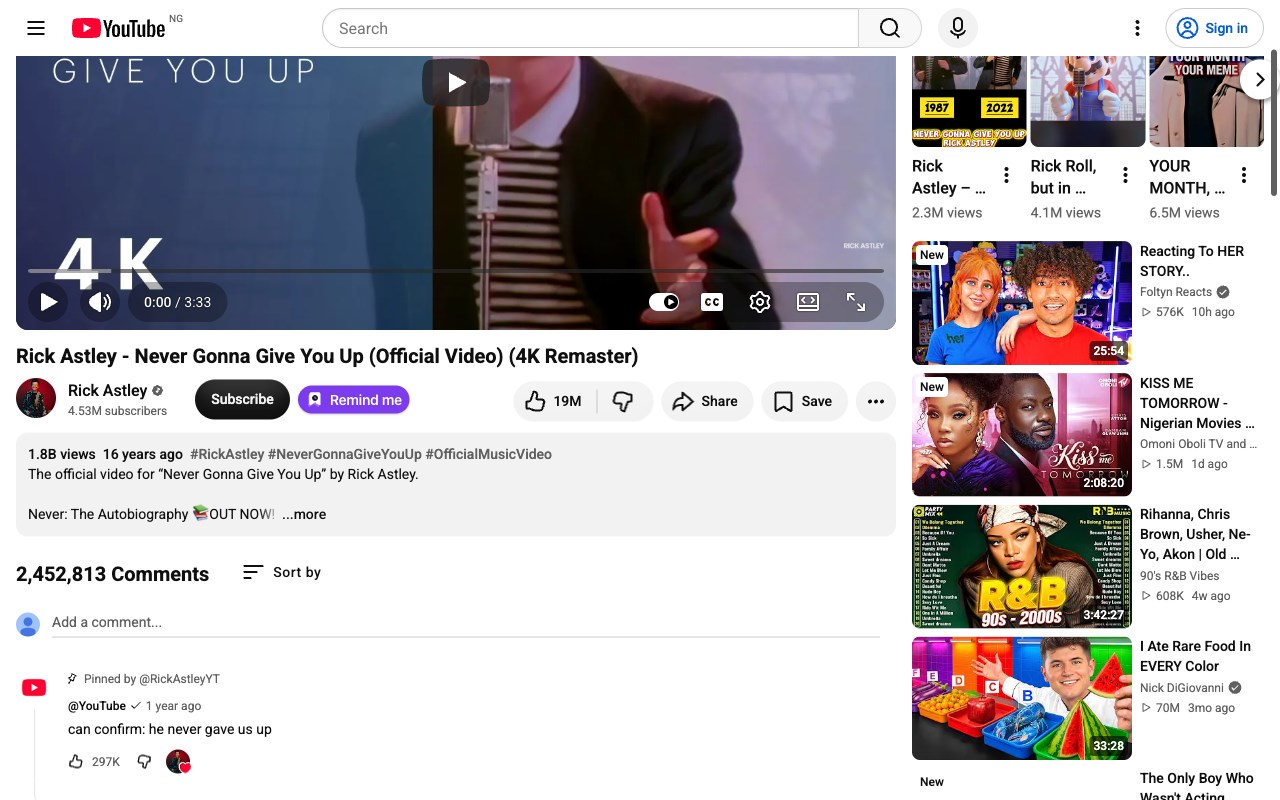Open options for 'YOUR MONTH' short

pos(1244,176)
